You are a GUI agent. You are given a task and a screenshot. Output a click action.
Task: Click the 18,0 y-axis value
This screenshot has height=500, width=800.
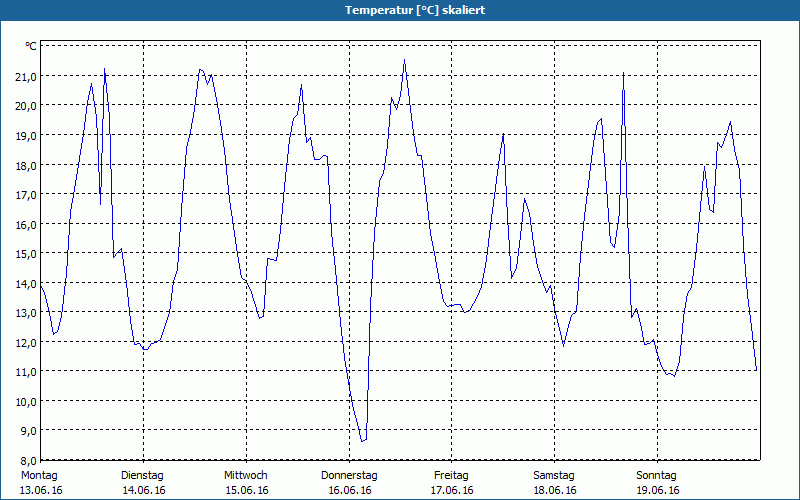coord(27,165)
